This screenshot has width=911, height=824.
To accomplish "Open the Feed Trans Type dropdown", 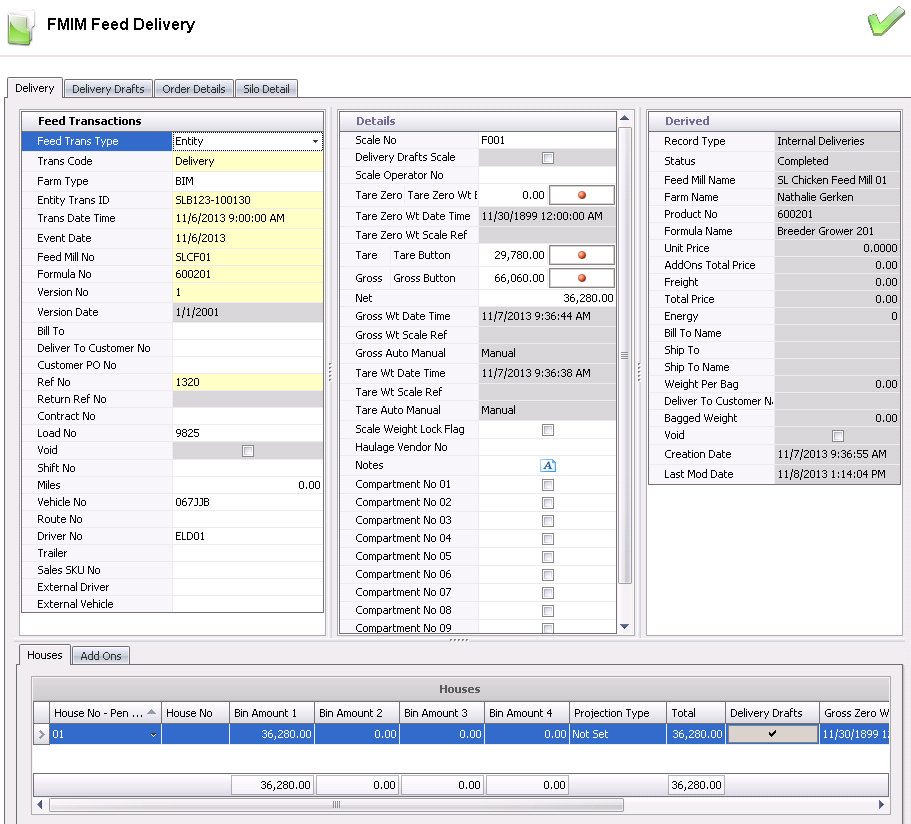I will [x=317, y=141].
